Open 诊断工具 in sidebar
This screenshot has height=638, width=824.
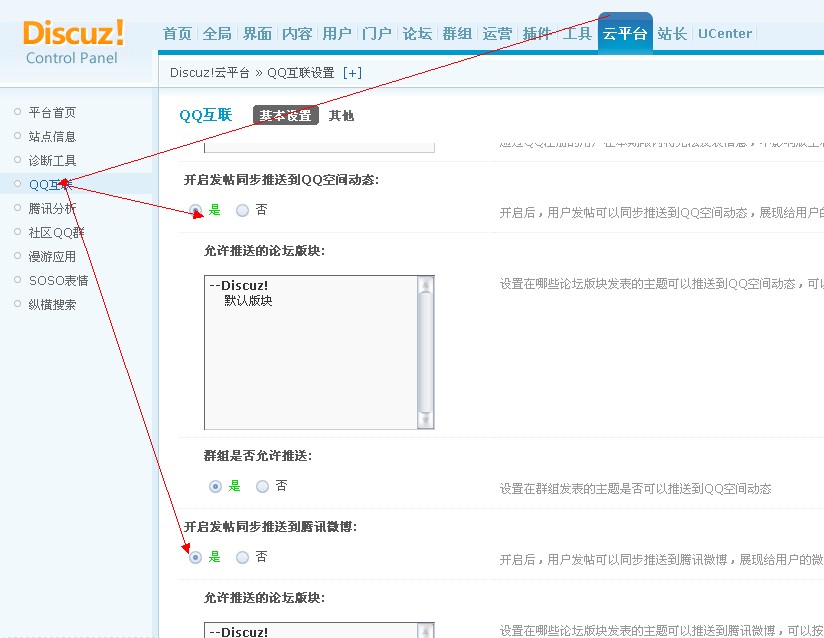52,160
